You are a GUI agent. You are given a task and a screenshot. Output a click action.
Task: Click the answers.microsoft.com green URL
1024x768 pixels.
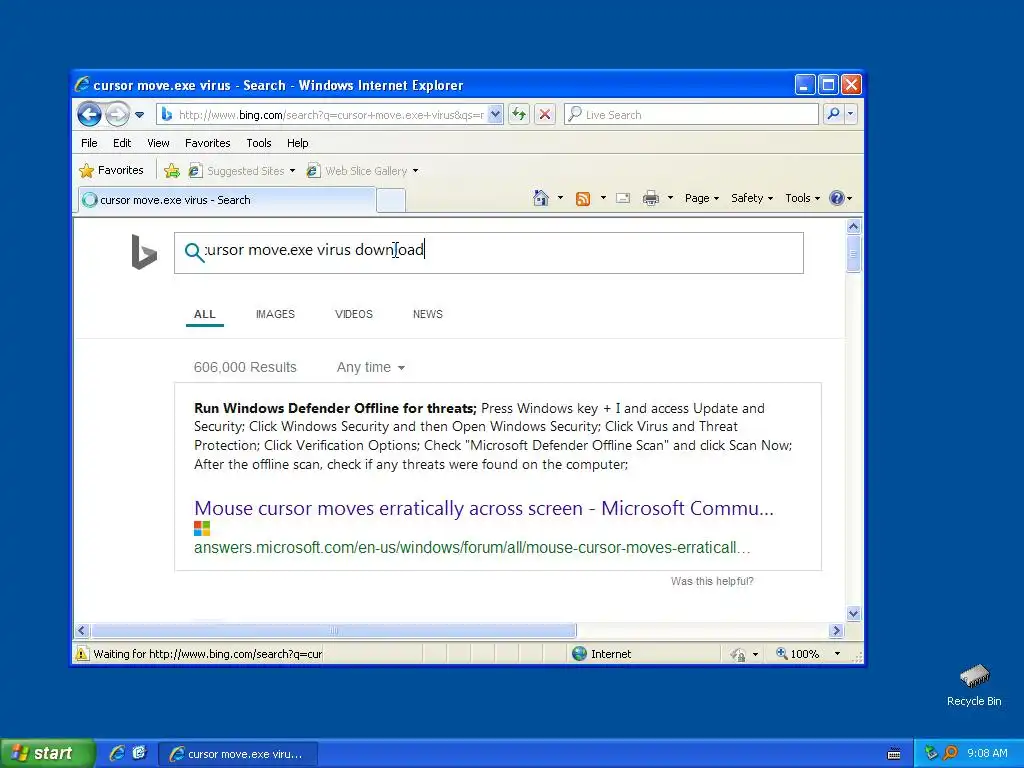click(x=472, y=547)
